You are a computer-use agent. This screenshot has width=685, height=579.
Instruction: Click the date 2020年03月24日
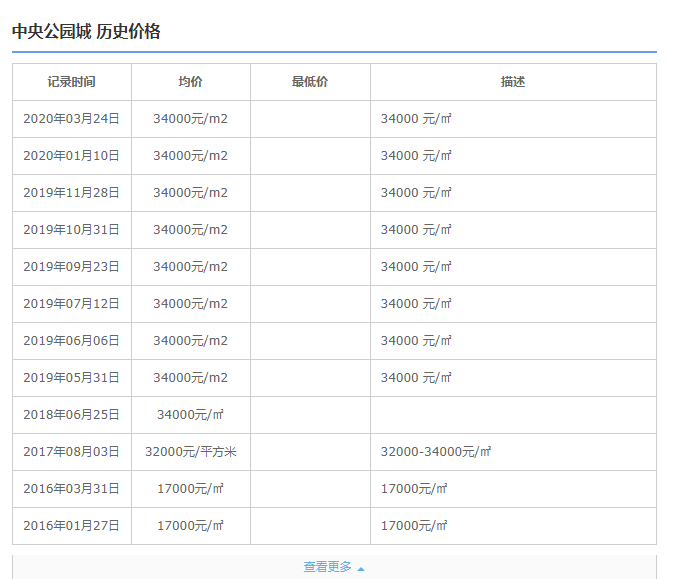tap(71, 119)
